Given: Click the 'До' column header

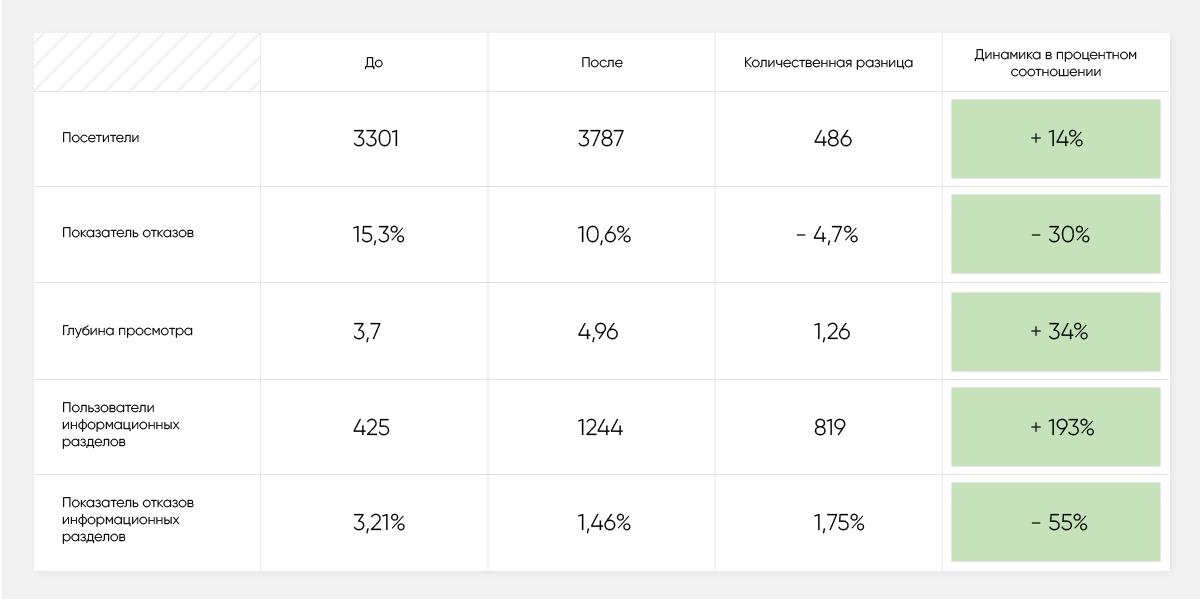Looking at the screenshot, I should 374,62.
